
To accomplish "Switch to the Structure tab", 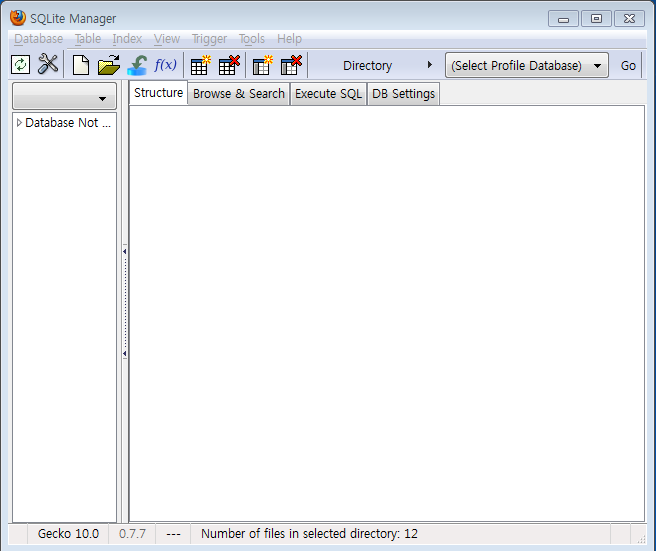I will [x=158, y=93].
